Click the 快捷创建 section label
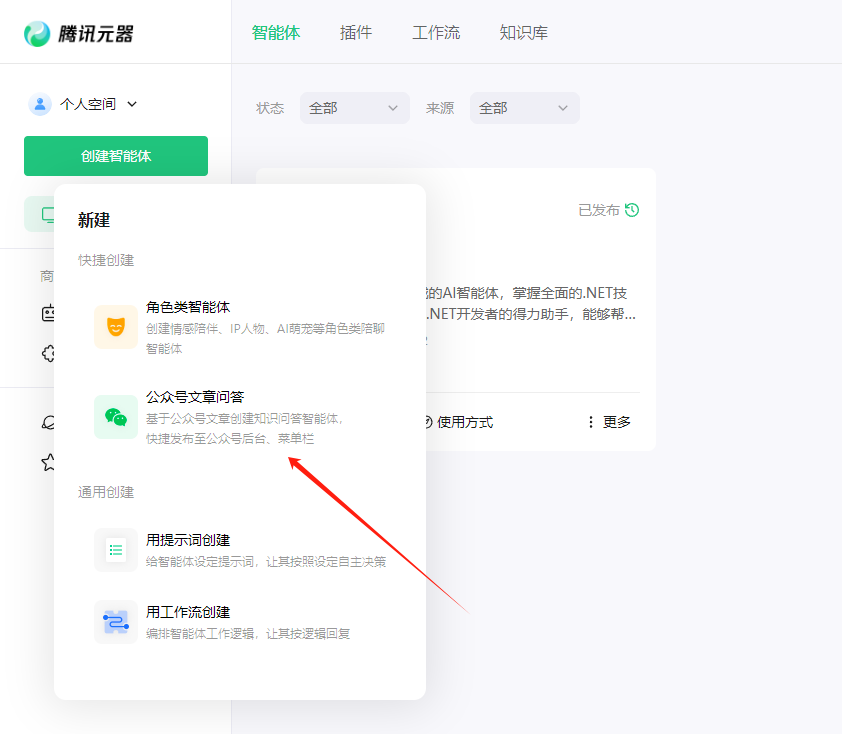842x734 pixels. [106, 260]
